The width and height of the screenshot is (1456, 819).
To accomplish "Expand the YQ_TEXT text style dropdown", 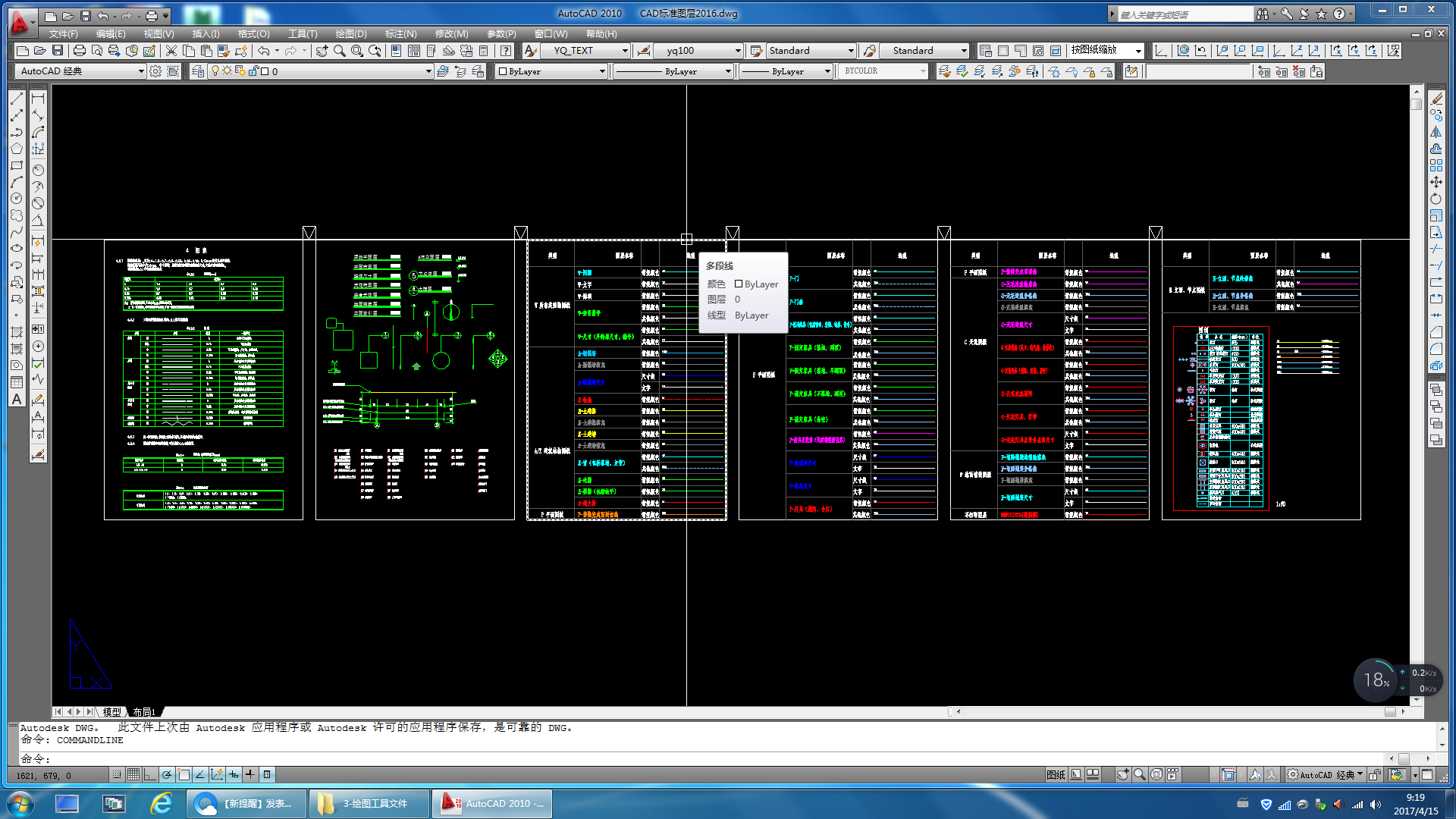I will (x=625, y=51).
